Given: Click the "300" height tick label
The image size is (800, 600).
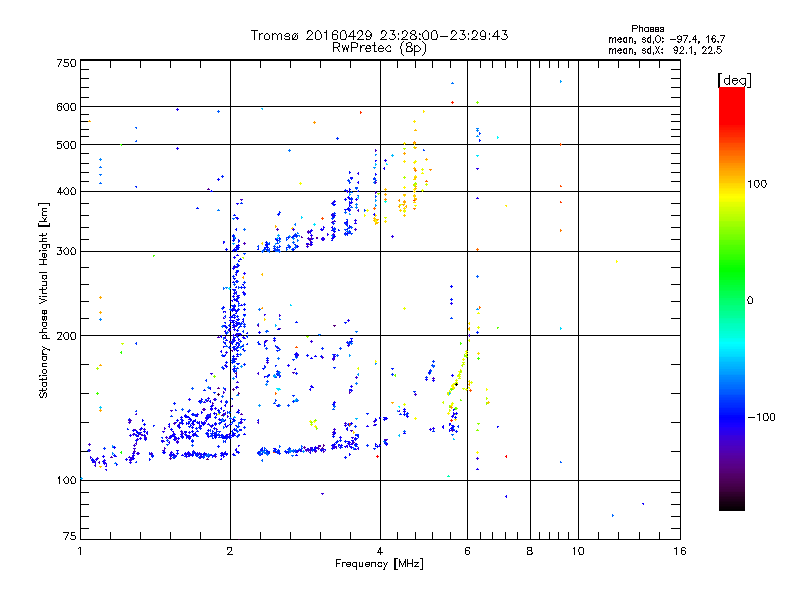Looking at the screenshot, I should coord(66,252).
